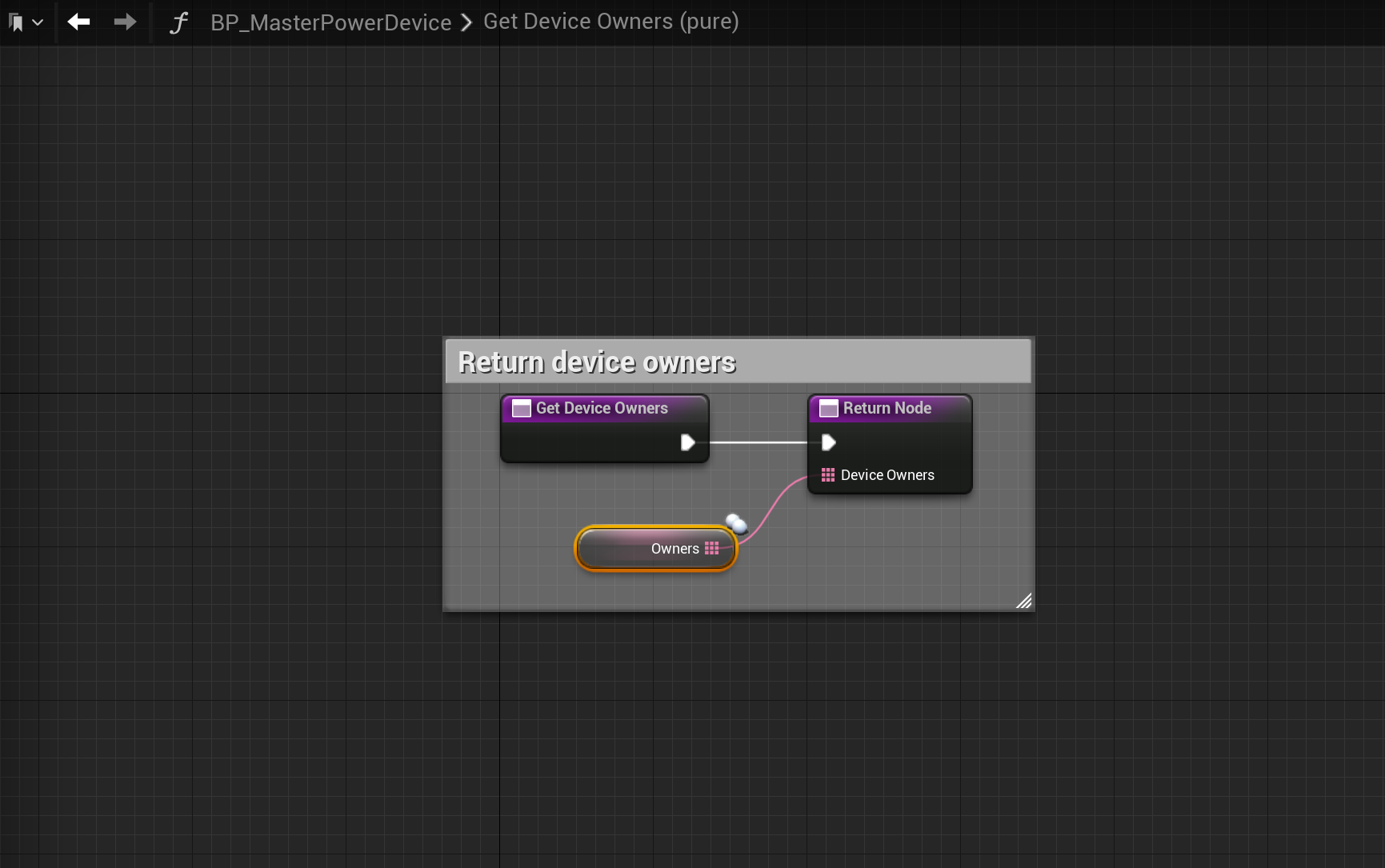Viewport: 1385px width, 868px height.
Task: Click the Return Node execution input pin
Action: coord(829,442)
